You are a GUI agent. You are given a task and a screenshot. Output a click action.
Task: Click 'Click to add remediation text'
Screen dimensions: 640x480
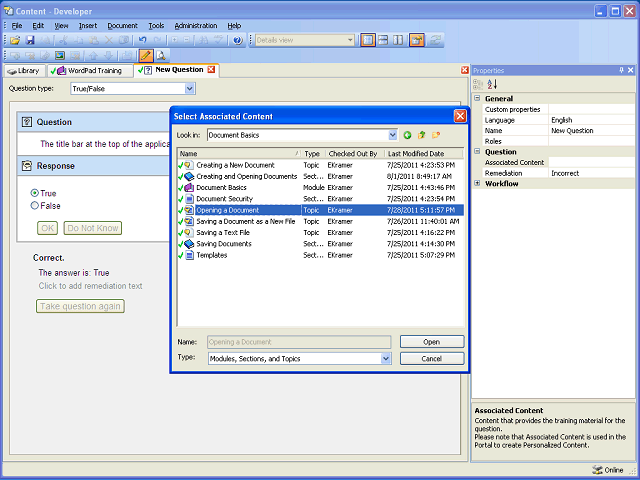[x=91, y=286]
